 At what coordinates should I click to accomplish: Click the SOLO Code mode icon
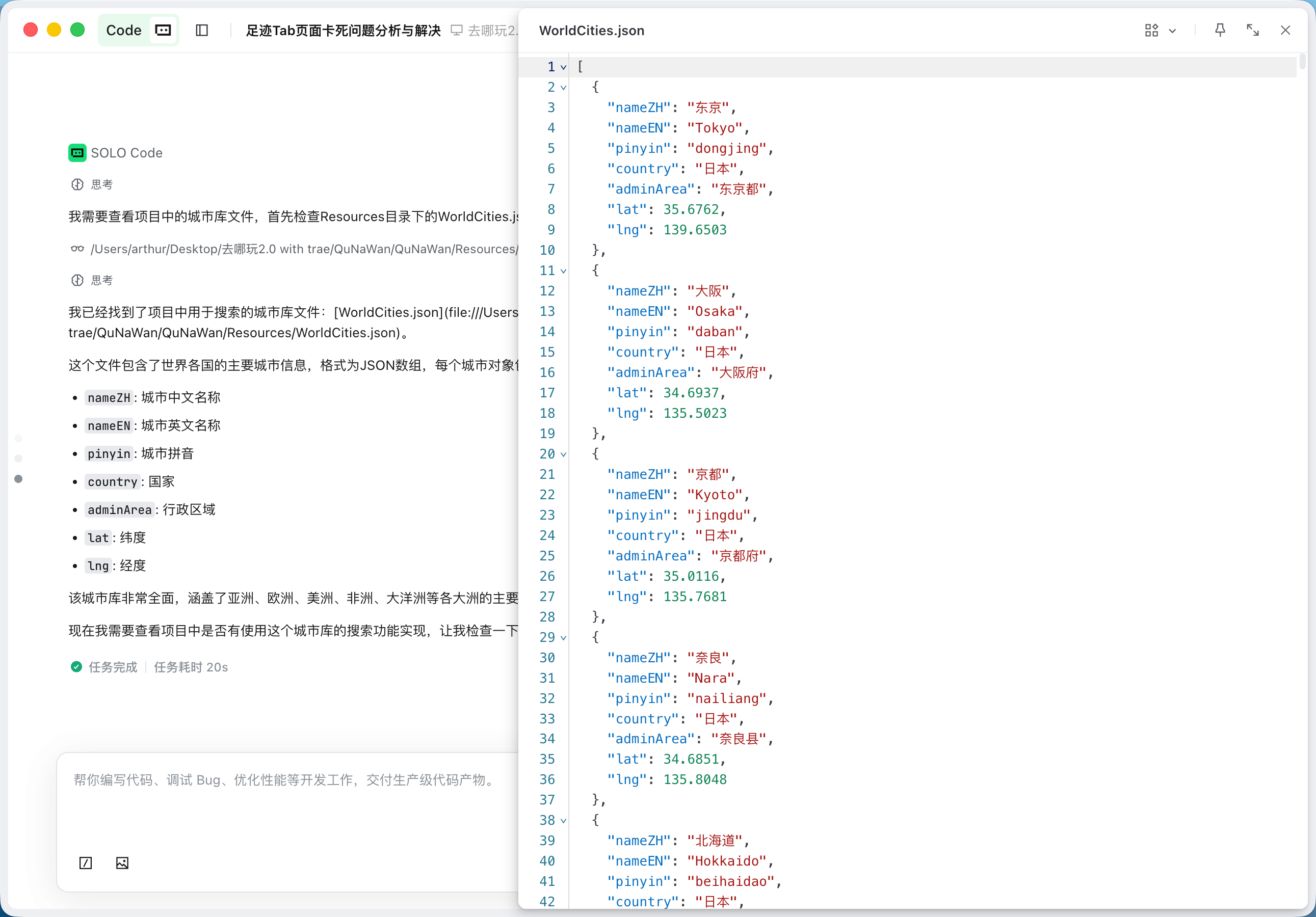pyautogui.click(x=164, y=31)
